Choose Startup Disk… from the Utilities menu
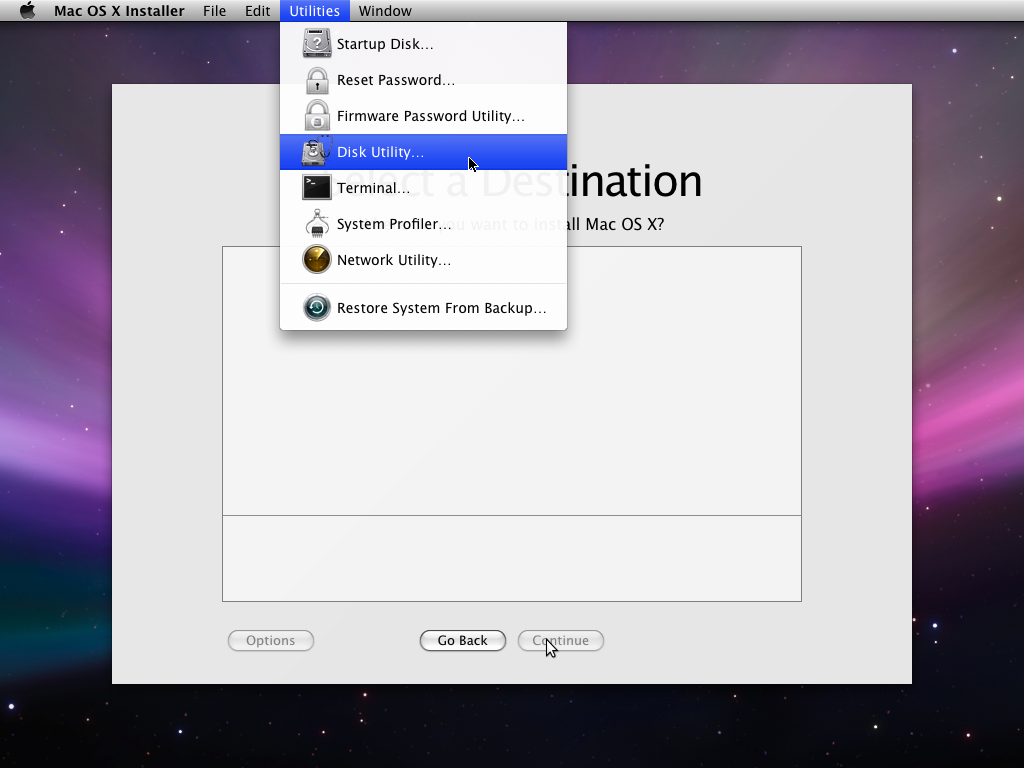This screenshot has height=768, width=1024. (385, 44)
